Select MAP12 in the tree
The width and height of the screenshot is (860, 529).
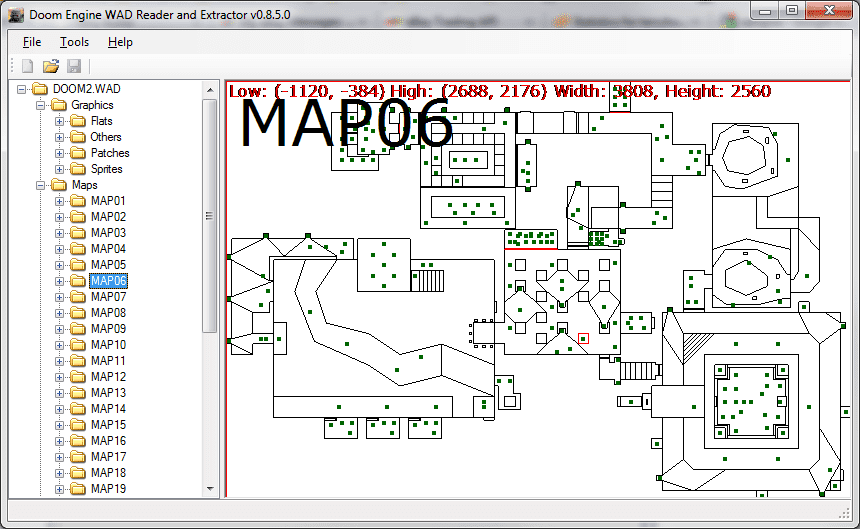point(109,377)
